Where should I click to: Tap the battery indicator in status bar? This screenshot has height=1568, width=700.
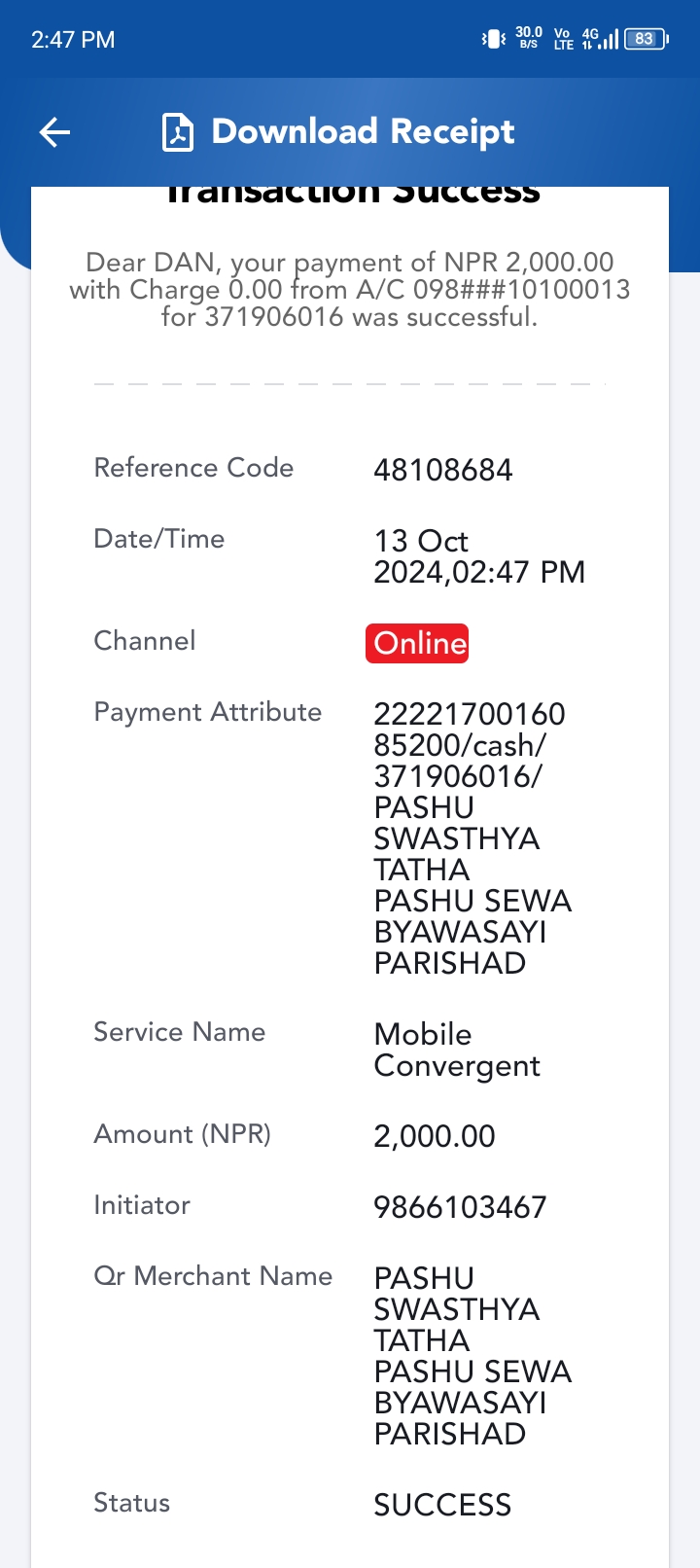[647, 39]
